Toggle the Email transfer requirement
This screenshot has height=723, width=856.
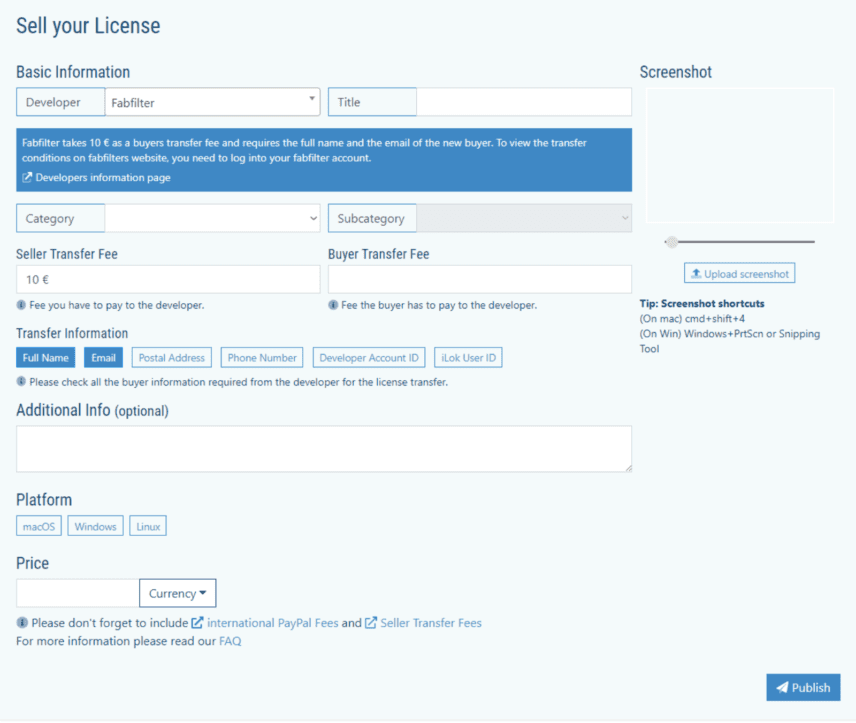(103, 358)
